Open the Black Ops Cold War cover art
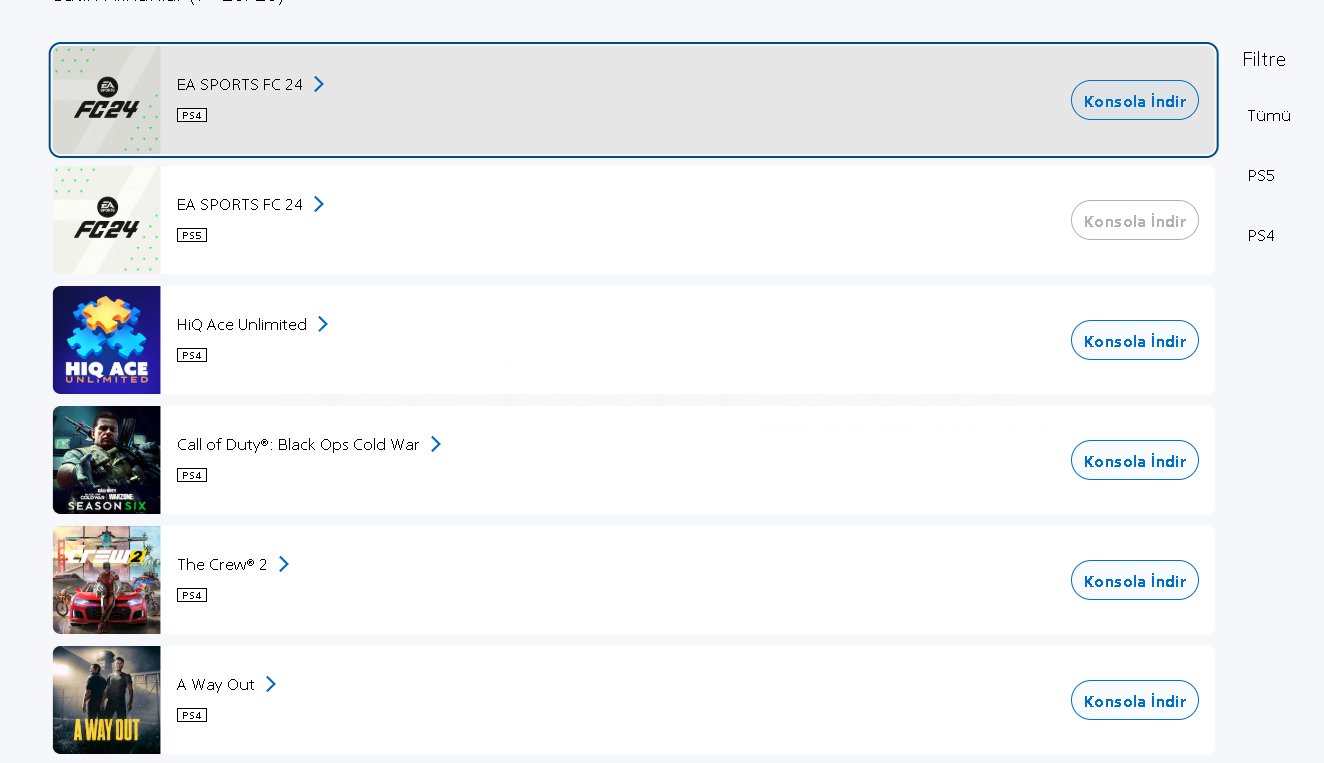 click(106, 460)
